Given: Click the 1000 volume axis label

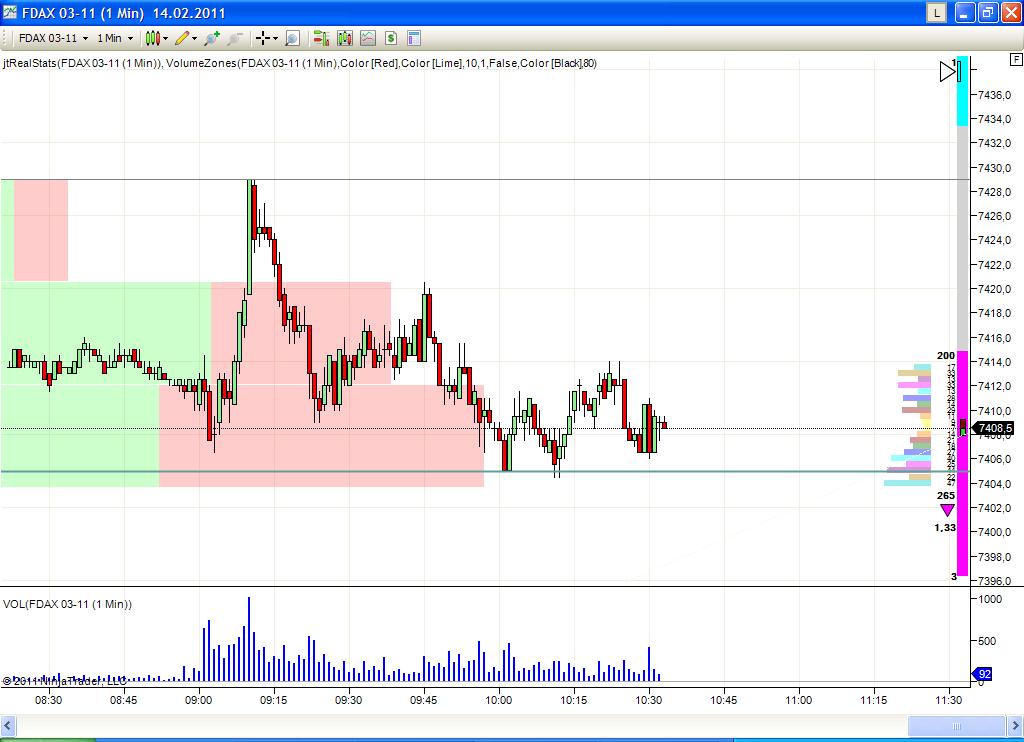Looking at the screenshot, I should pyautogui.click(x=990, y=599).
